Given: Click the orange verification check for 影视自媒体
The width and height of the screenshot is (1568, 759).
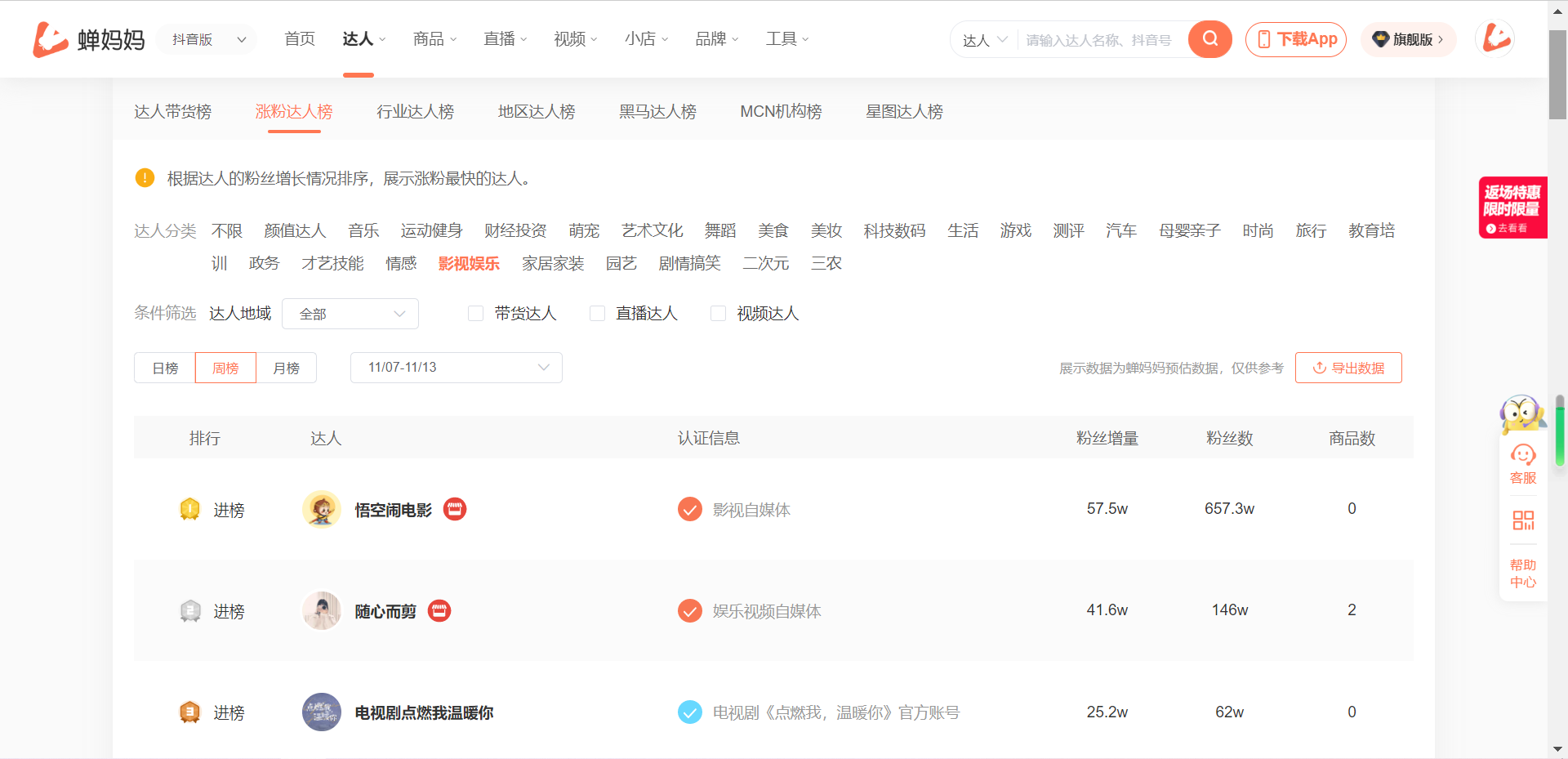Looking at the screenshot, I should pyautogui.click(x=690, y=509).
